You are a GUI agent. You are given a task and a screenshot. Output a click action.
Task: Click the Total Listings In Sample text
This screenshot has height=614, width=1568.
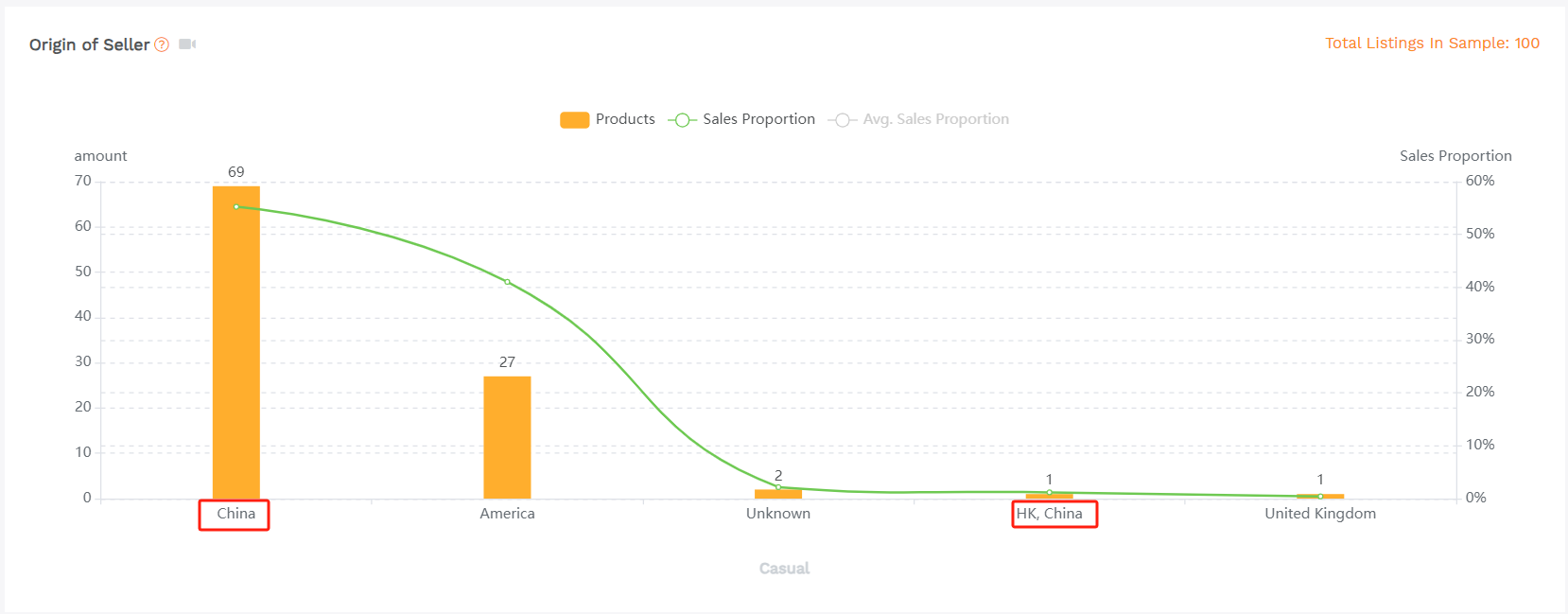click(x=1432, y=44)
